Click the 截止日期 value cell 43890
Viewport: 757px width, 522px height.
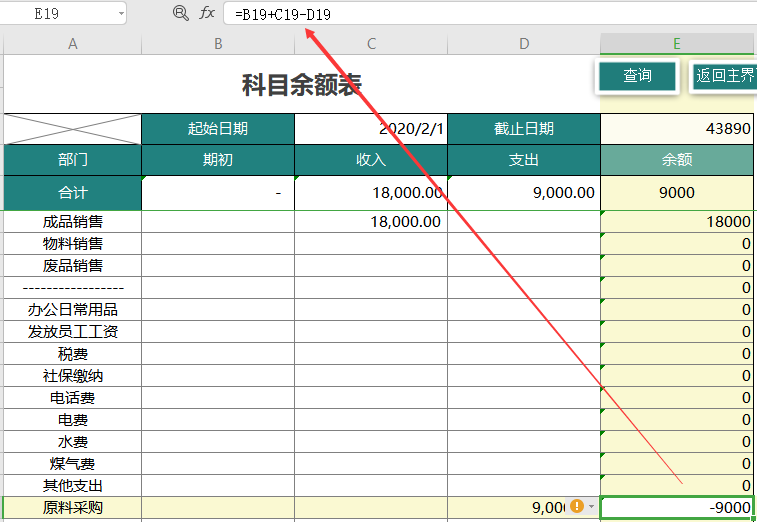point(677,129)
